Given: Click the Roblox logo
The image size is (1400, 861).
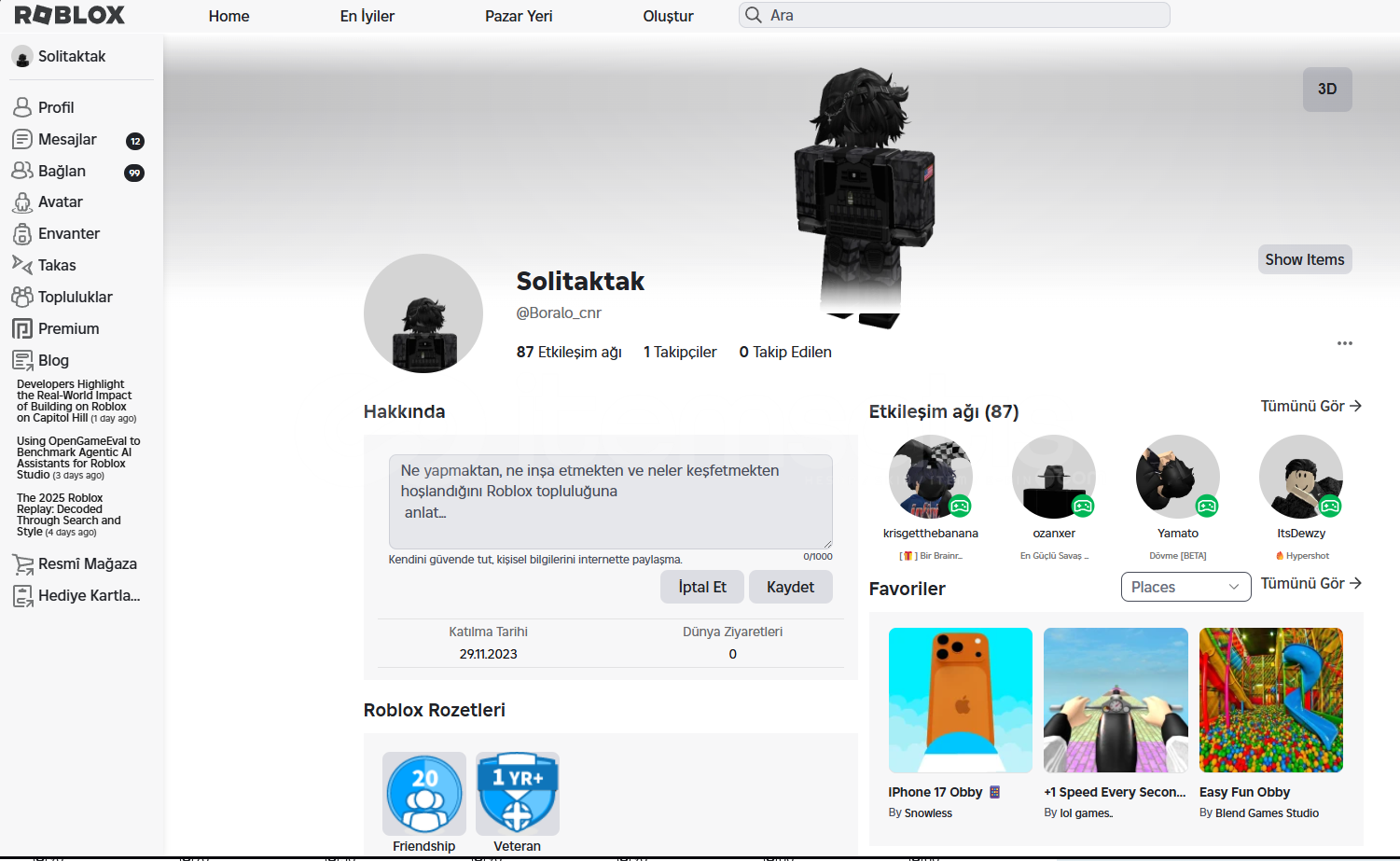Looking at the screenshot, I should pyautogui.click(x=70, y=15).
